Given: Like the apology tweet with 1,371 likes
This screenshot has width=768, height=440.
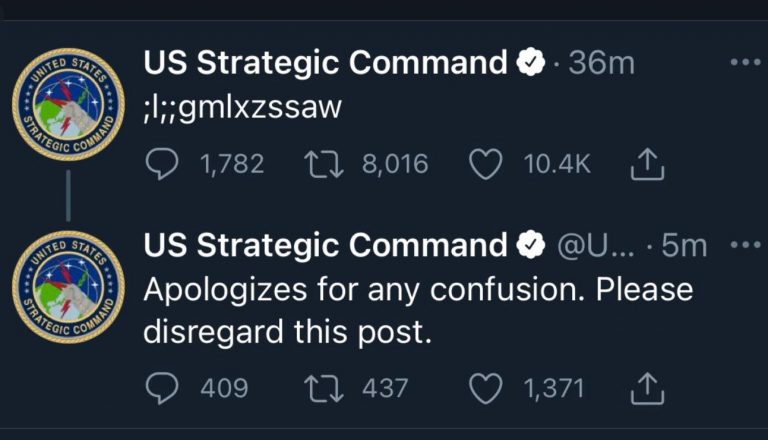Looking at the screenshot, I should (x=485, y=389).
